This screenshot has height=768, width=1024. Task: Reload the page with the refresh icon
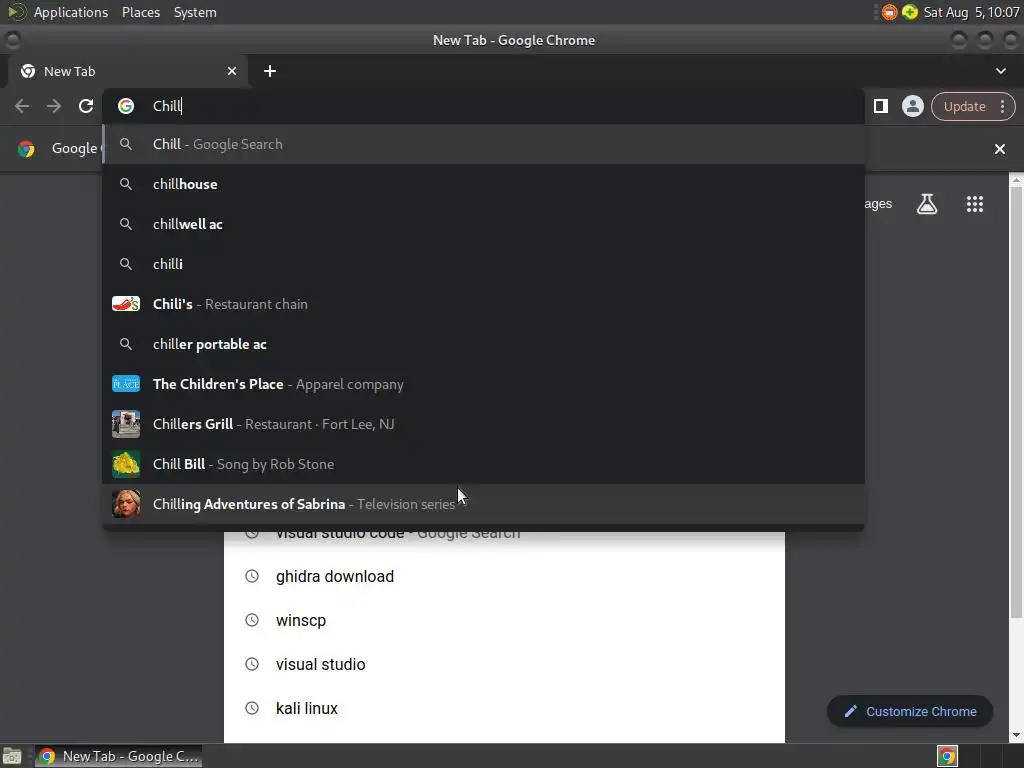click(86, 106)
